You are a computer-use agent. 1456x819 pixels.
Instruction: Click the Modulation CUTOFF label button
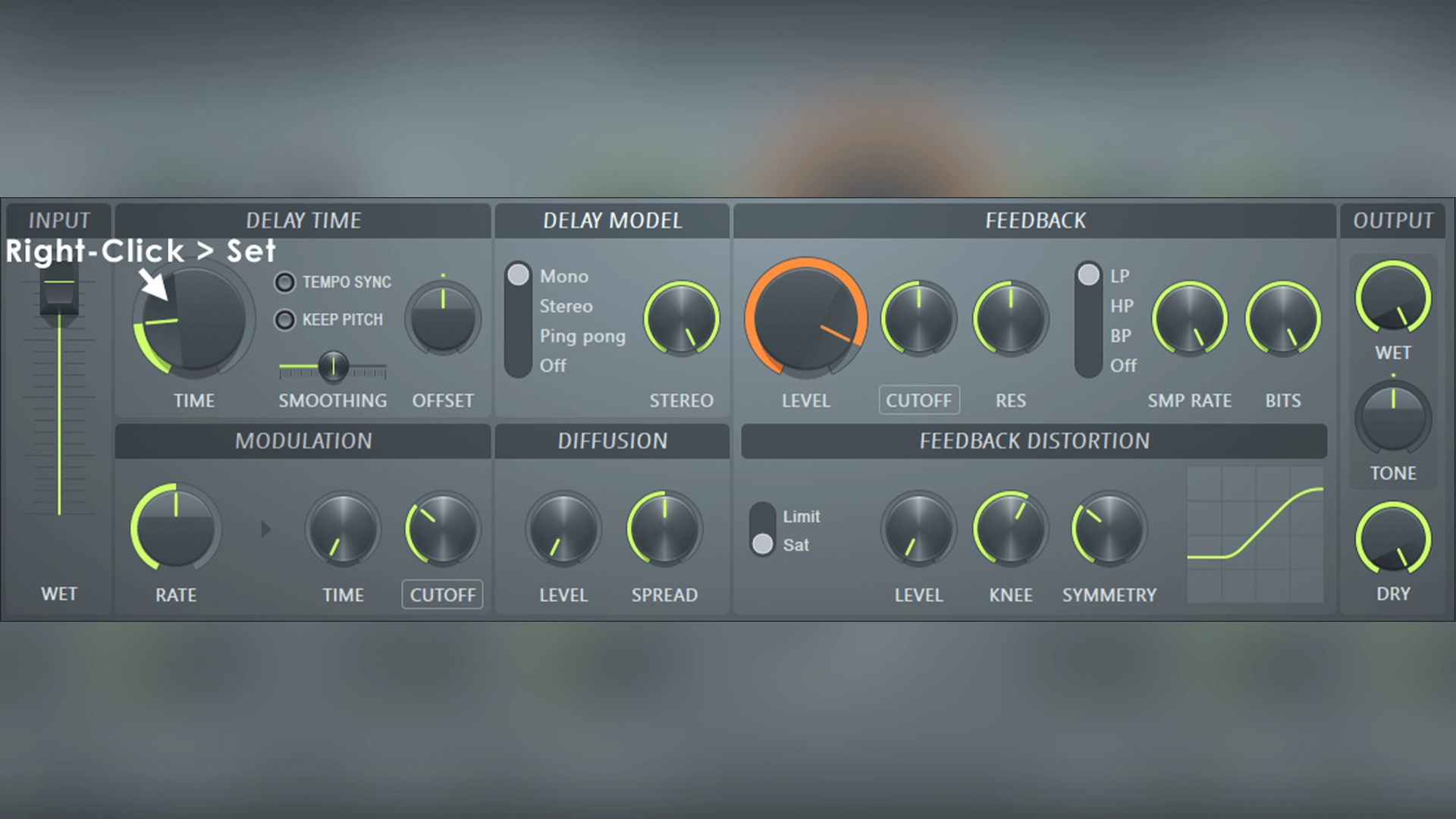point(443,595)
